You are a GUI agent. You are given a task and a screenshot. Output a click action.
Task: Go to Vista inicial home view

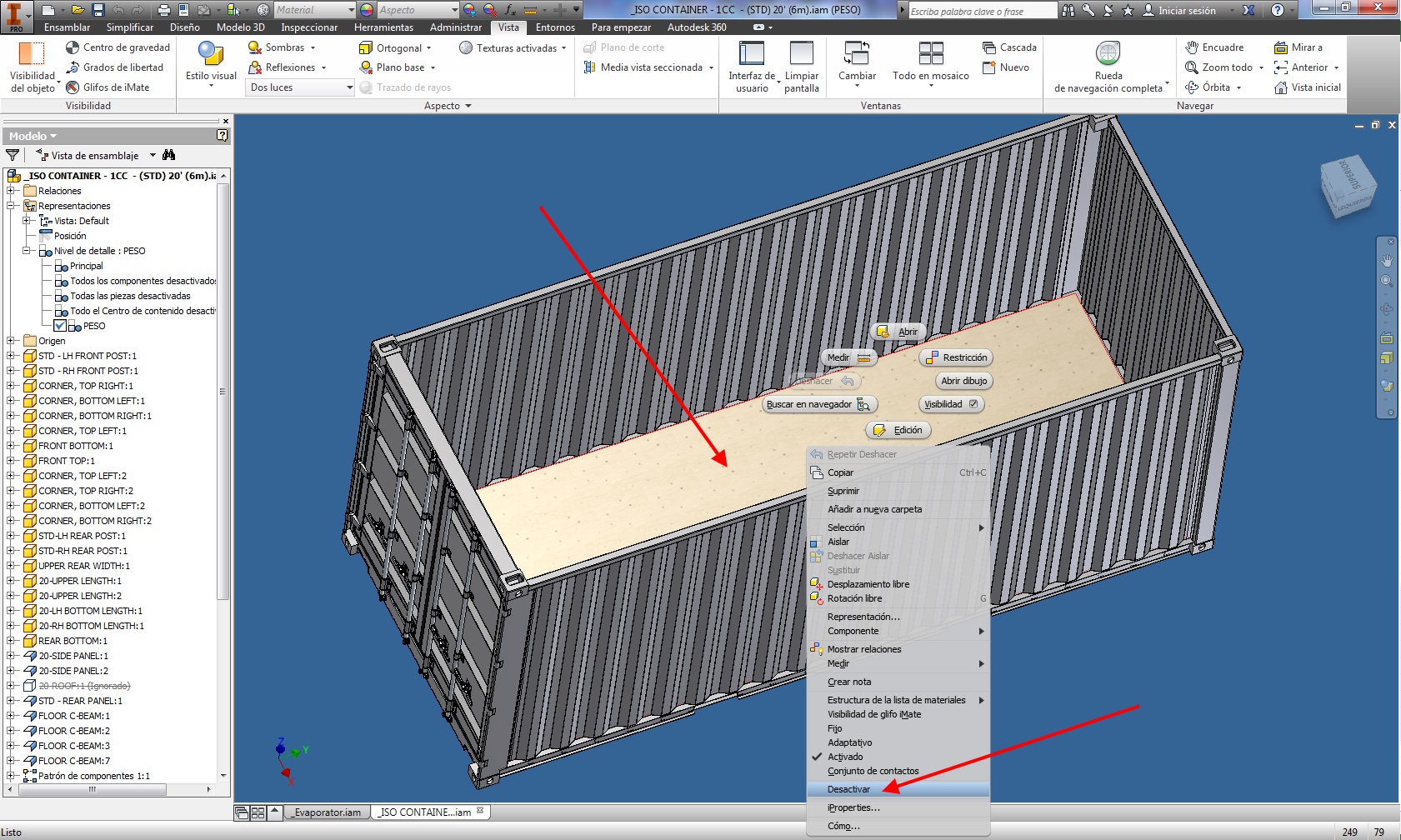point(1308,87)
